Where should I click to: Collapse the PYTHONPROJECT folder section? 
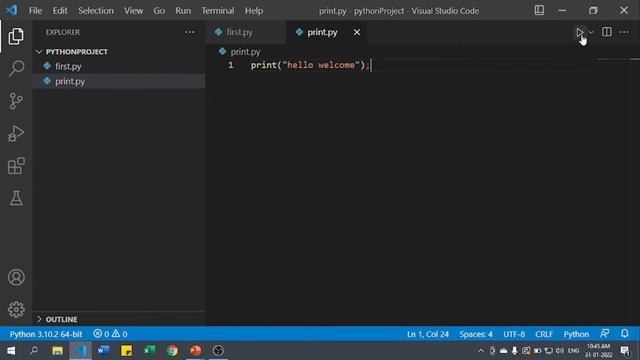pyautogui.click(x=77, y=52)
